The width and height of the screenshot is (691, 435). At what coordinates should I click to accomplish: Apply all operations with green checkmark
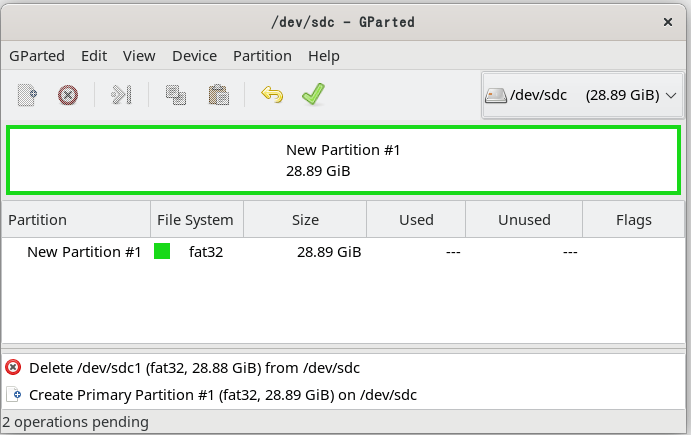pos(314,95)
